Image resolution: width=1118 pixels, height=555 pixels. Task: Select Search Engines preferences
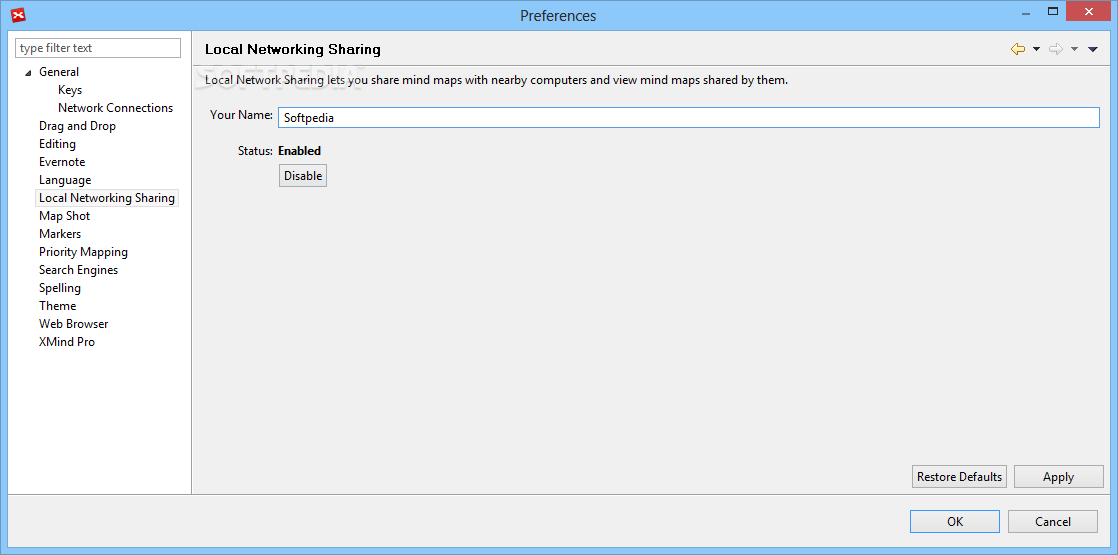(78, 270)
